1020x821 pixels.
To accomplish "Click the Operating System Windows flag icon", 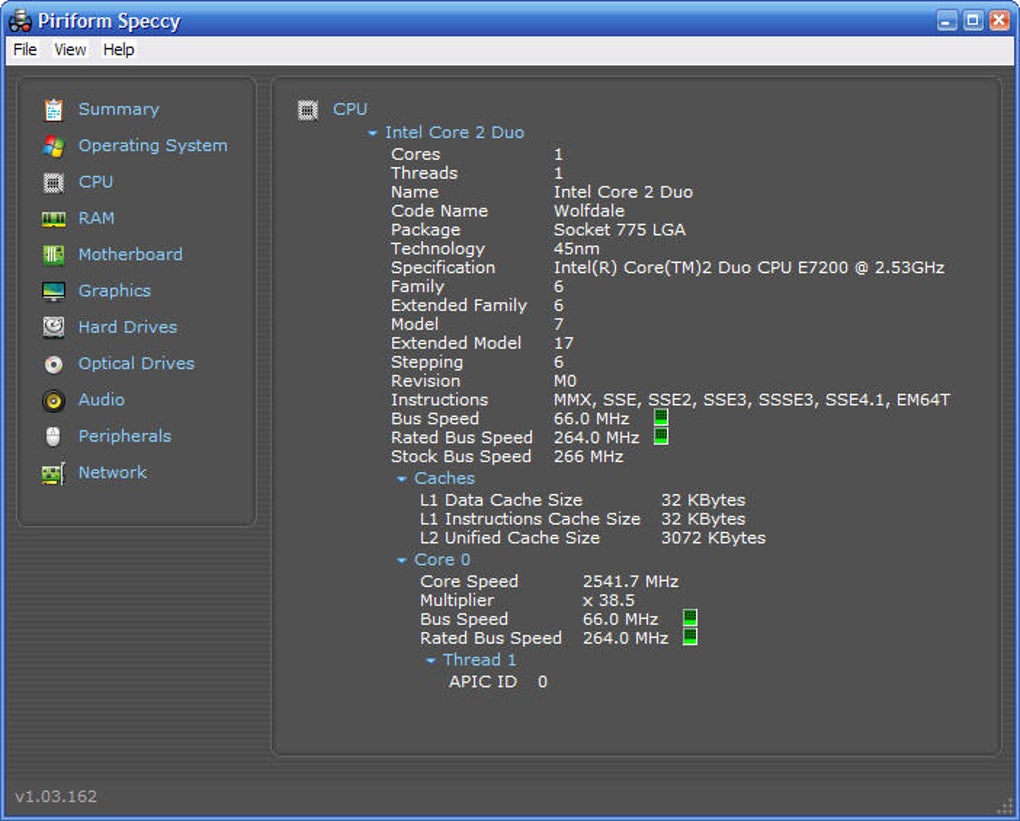I will (x=53, y=146).
